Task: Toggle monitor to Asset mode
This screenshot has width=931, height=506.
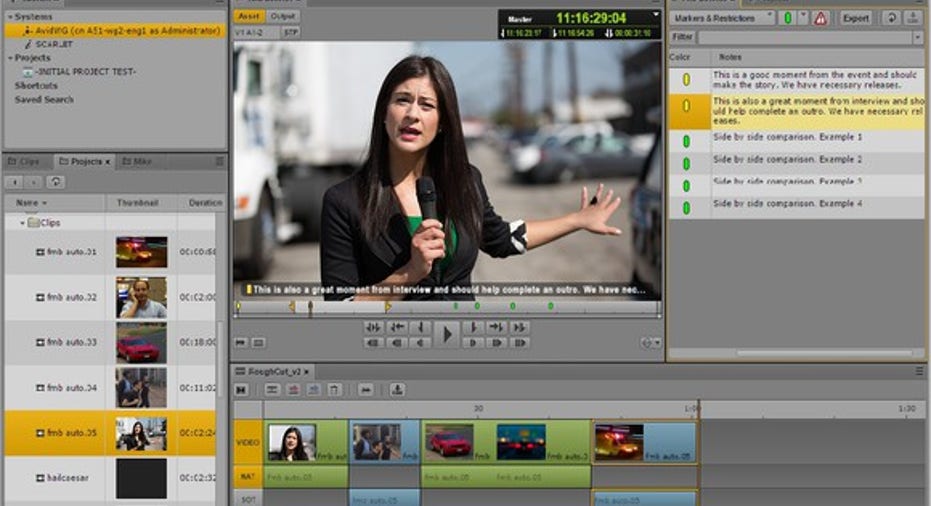Action: coord(248,16)
